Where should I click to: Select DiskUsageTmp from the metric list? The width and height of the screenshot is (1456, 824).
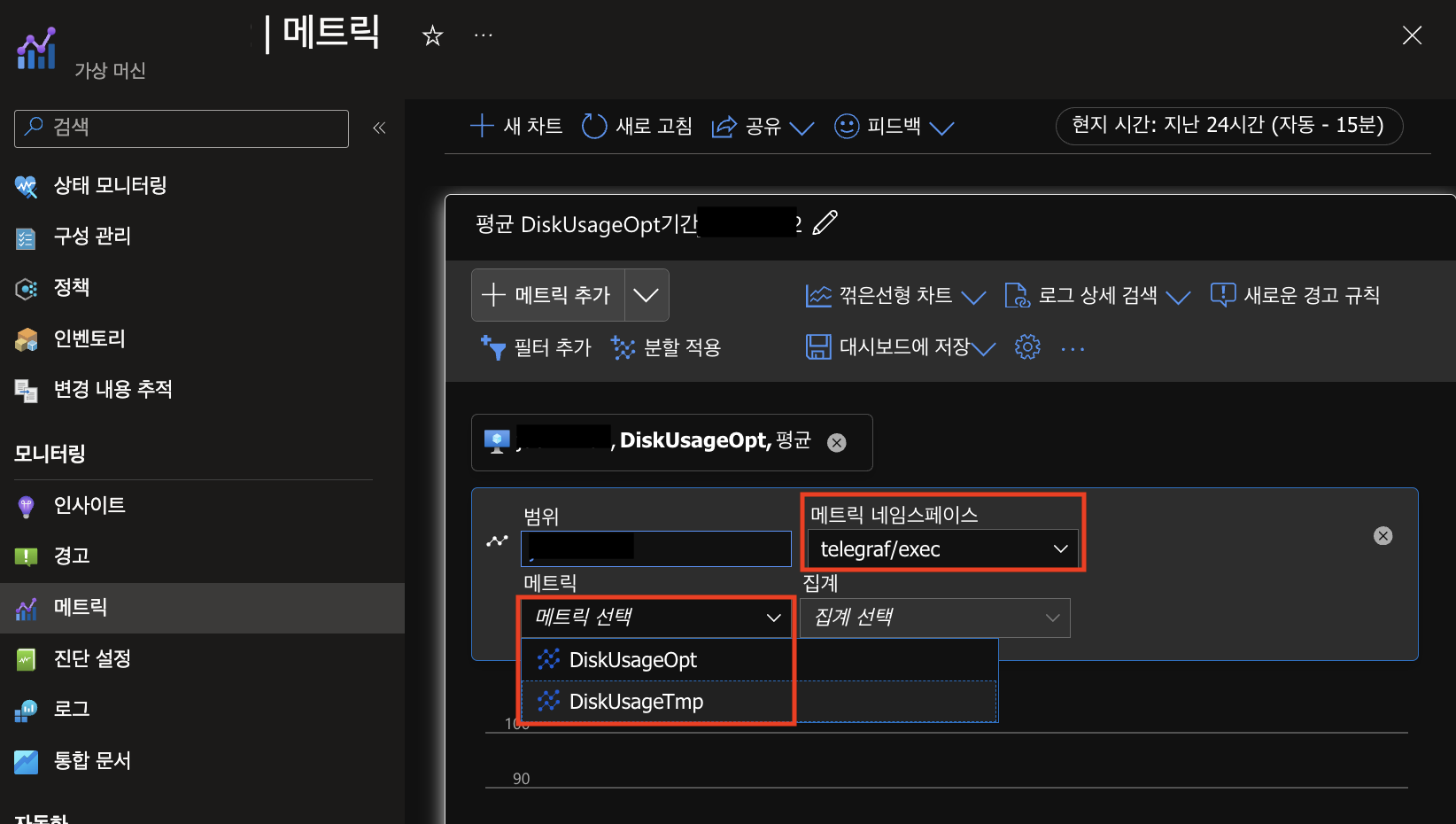pyautogui.click(x=636, y=702)
